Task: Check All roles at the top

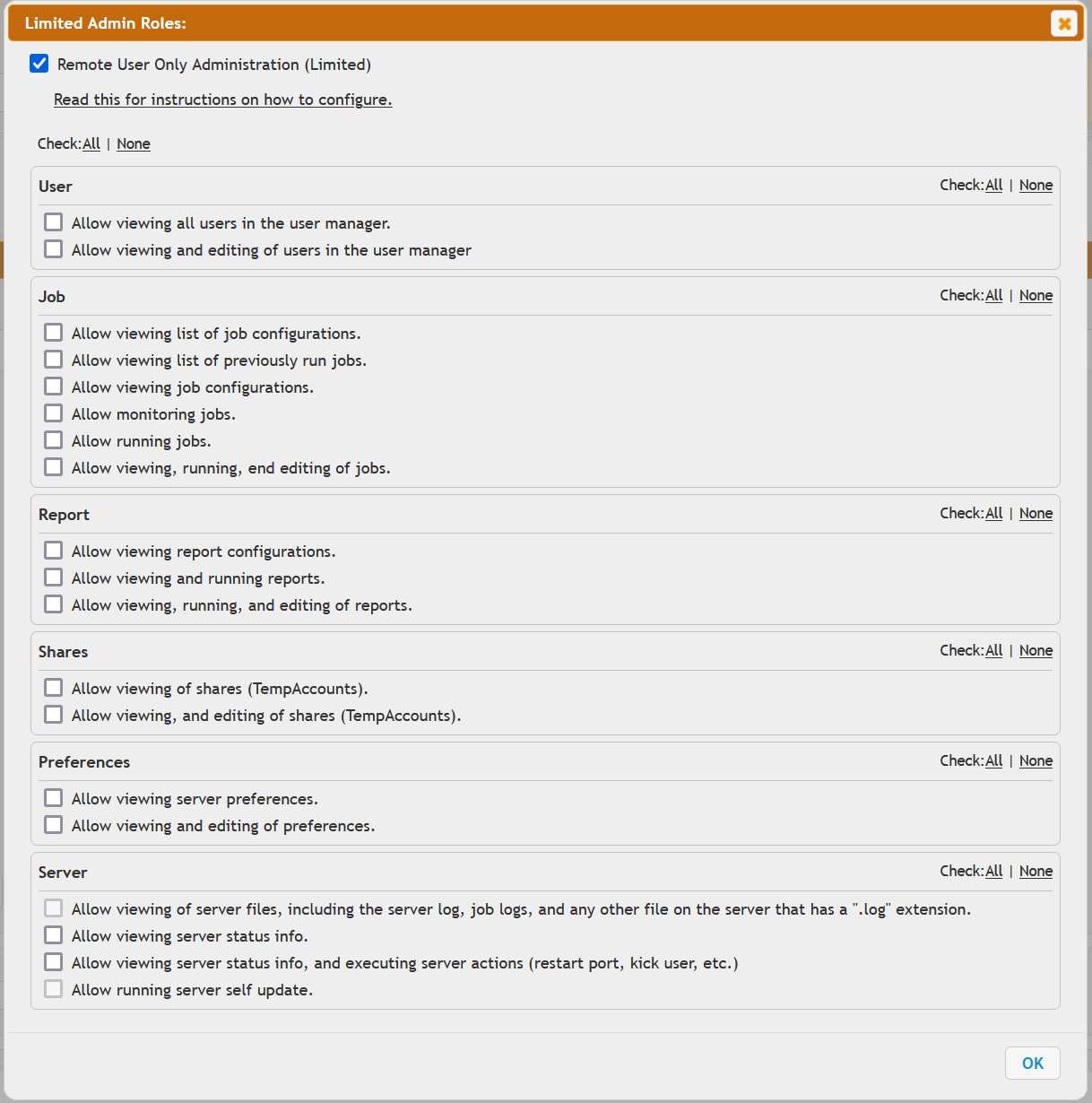Action: [x=91, y=143]
